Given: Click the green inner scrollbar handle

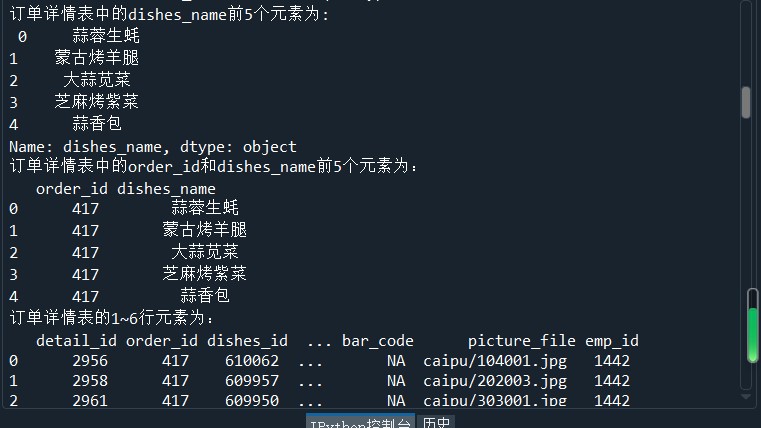Looking at the screenshot, I should tap(752, 334).
